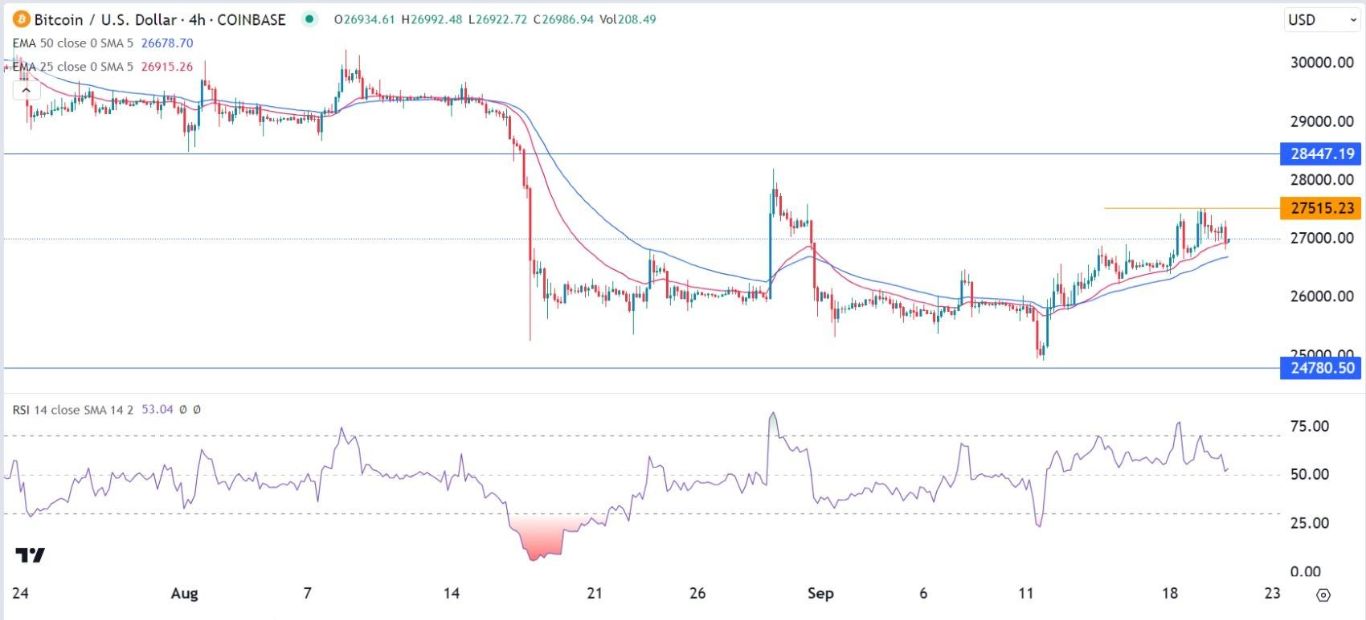Toggle the blue 24780.50 price level label
Viewport: 1366px width, 620px height.
(1318, 368)
